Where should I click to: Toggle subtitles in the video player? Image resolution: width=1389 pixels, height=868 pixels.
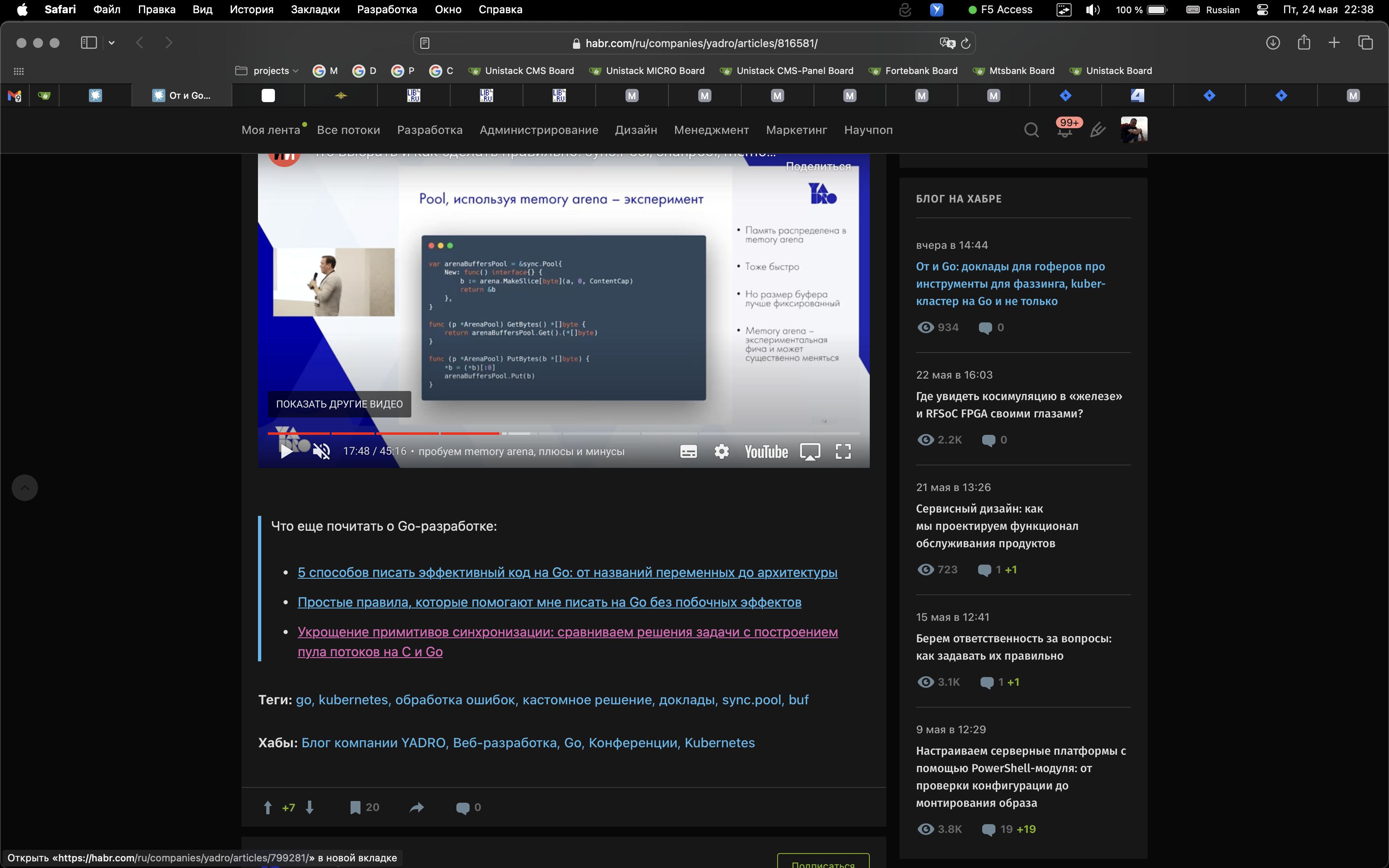[x=688, y=451]
